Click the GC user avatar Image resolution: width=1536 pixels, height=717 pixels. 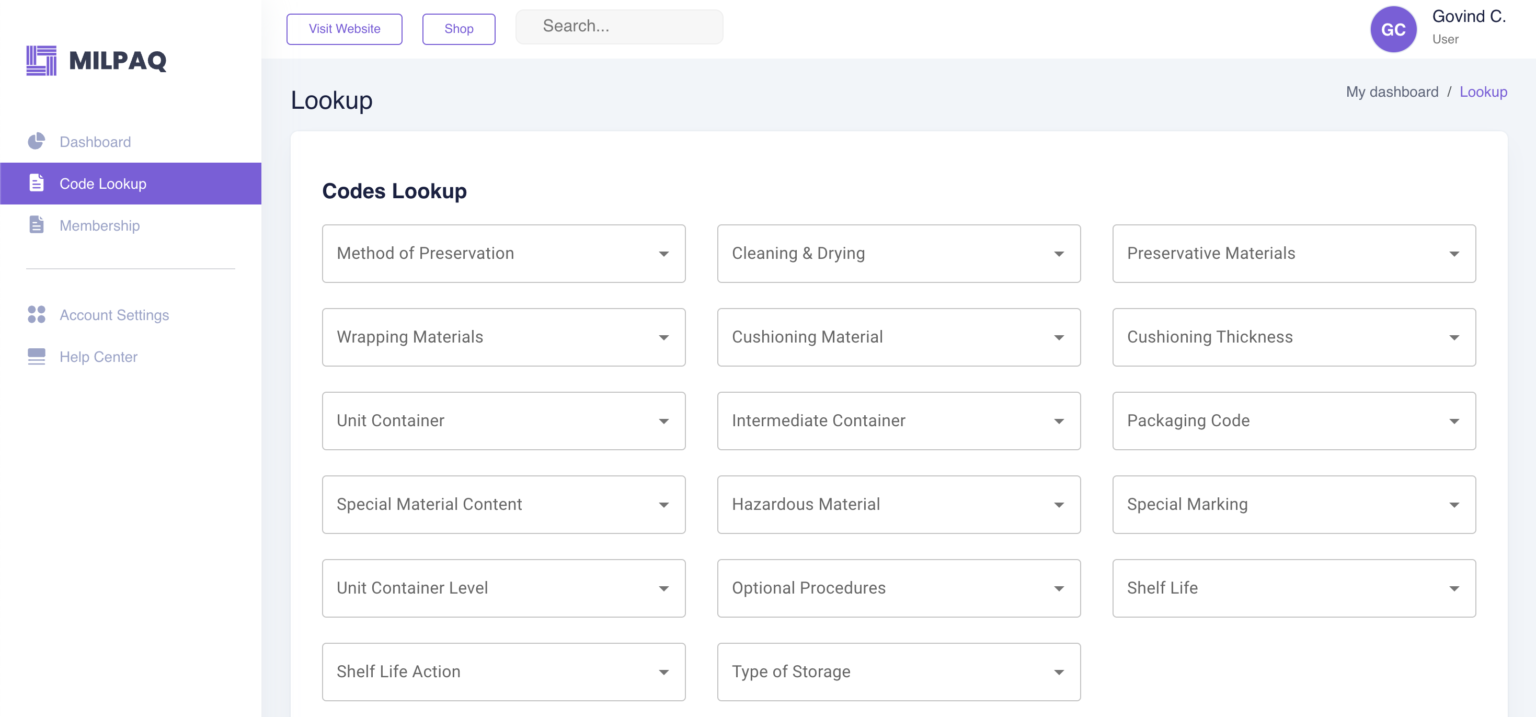coord(1393,30)
